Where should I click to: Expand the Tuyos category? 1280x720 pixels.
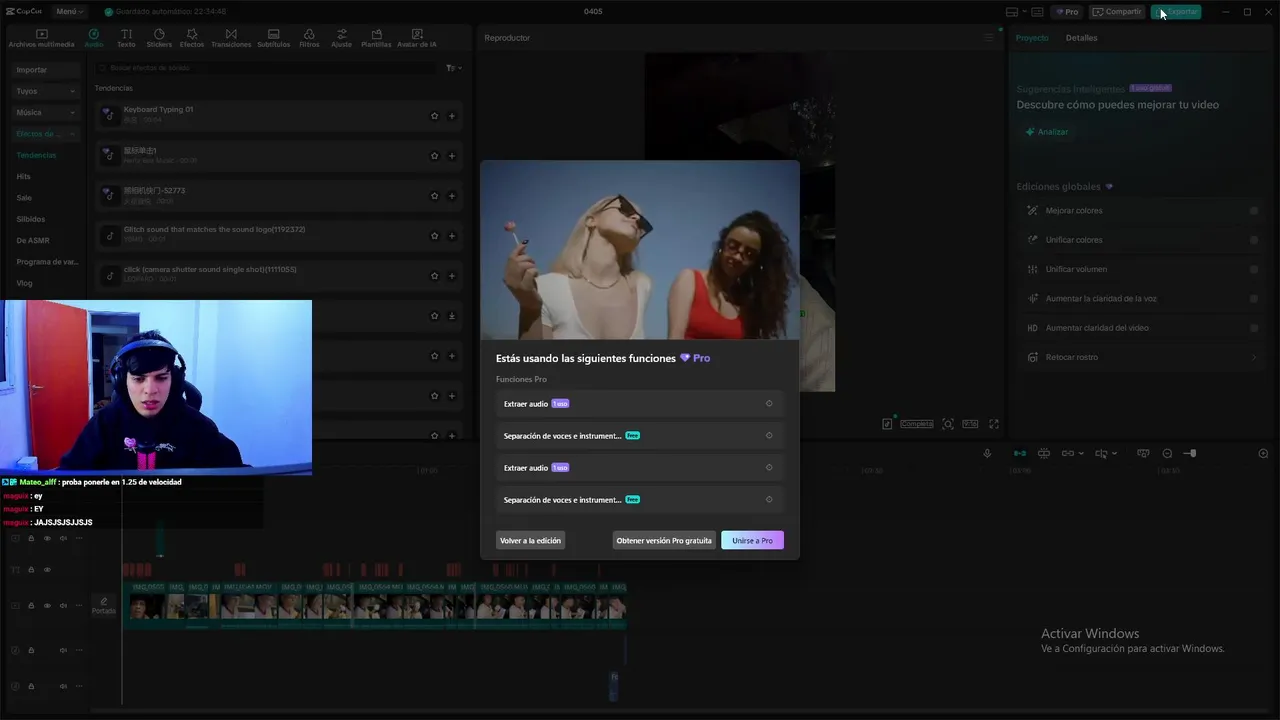[x=45, y=91]
